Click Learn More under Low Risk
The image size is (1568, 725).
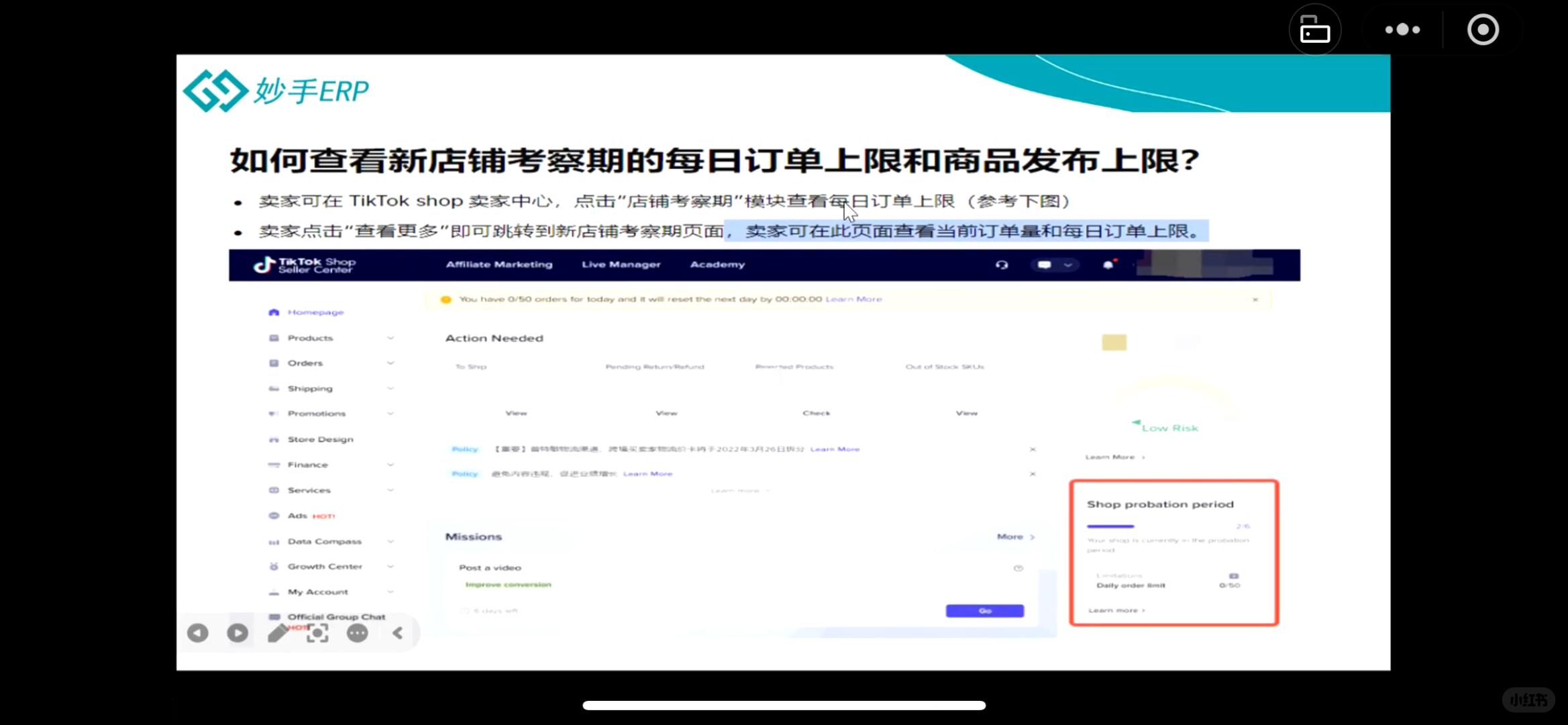(x=1114, y=457)
